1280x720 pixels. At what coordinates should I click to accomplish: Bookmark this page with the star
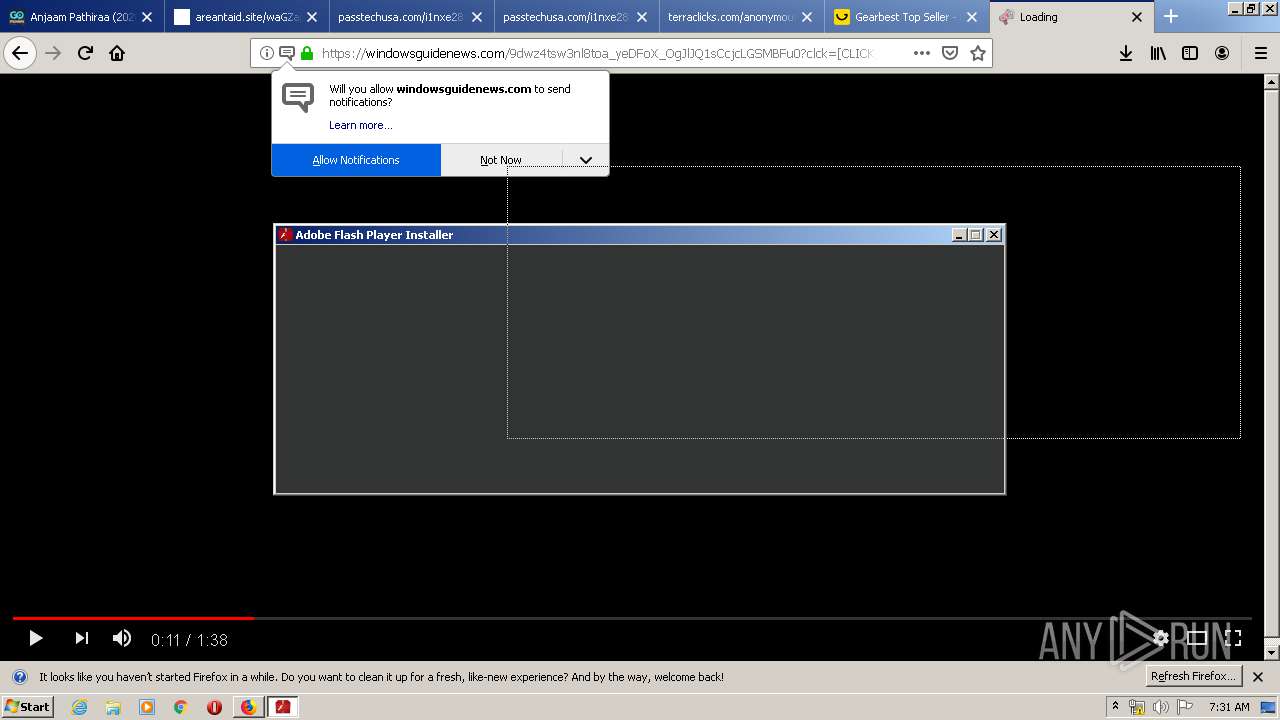[978, 53]
